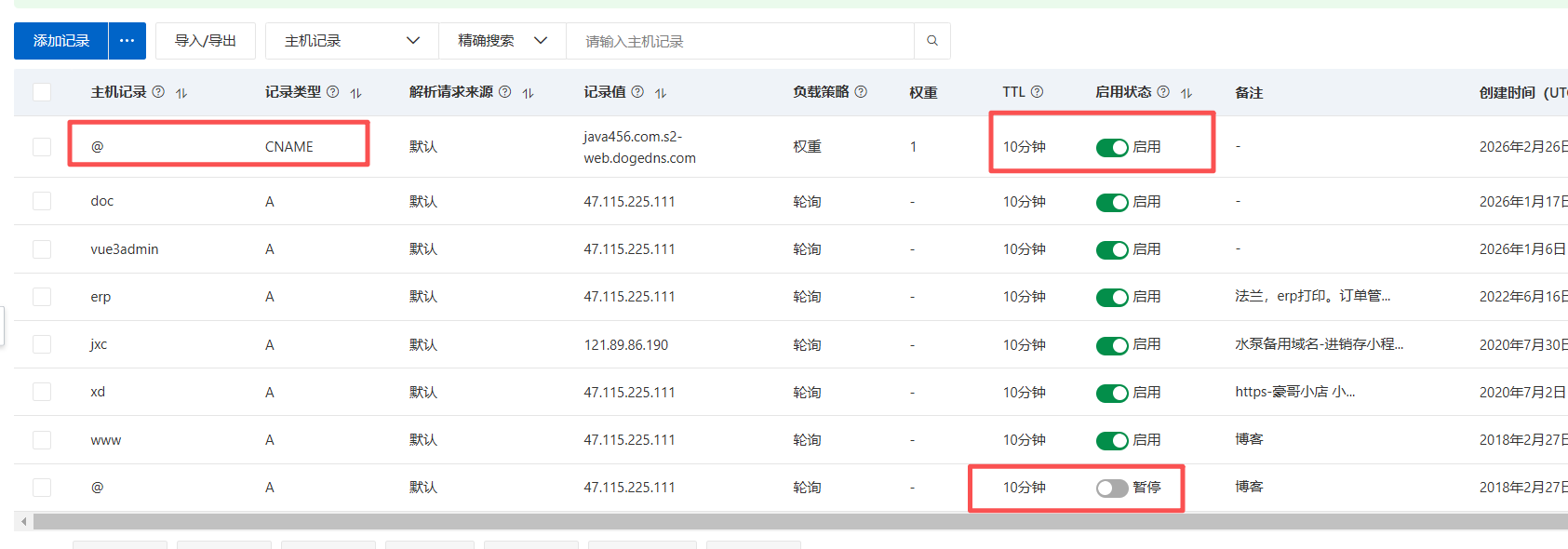Open the 导入/导出 button

point(206,41)
